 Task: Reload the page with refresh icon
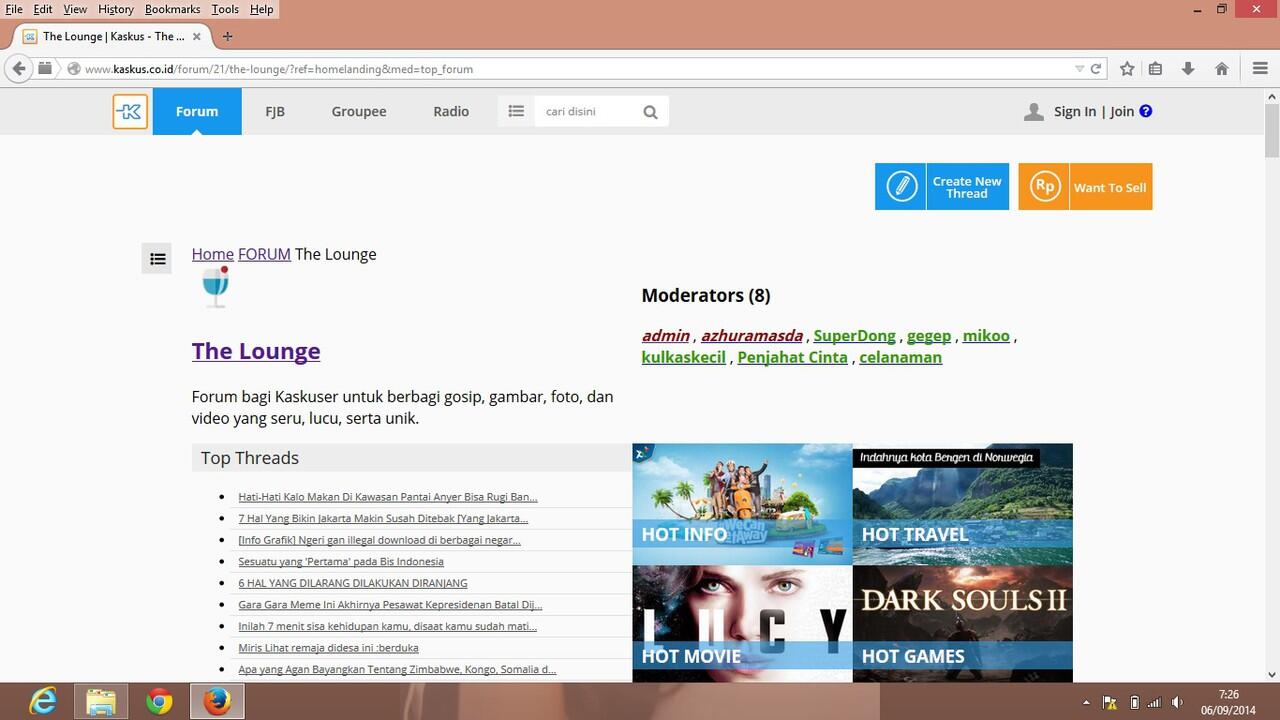(1096, 69)
